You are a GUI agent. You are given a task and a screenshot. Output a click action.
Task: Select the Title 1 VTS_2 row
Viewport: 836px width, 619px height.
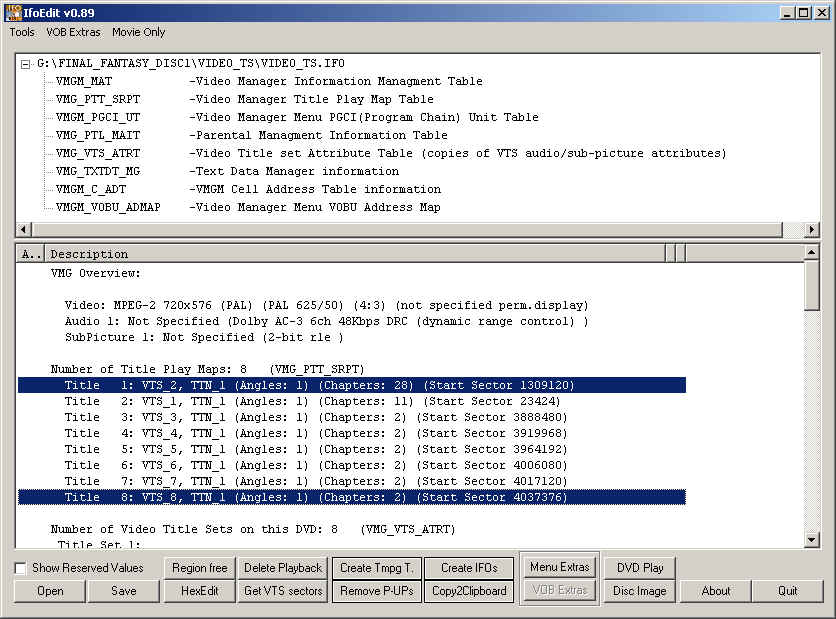(352, 385)
